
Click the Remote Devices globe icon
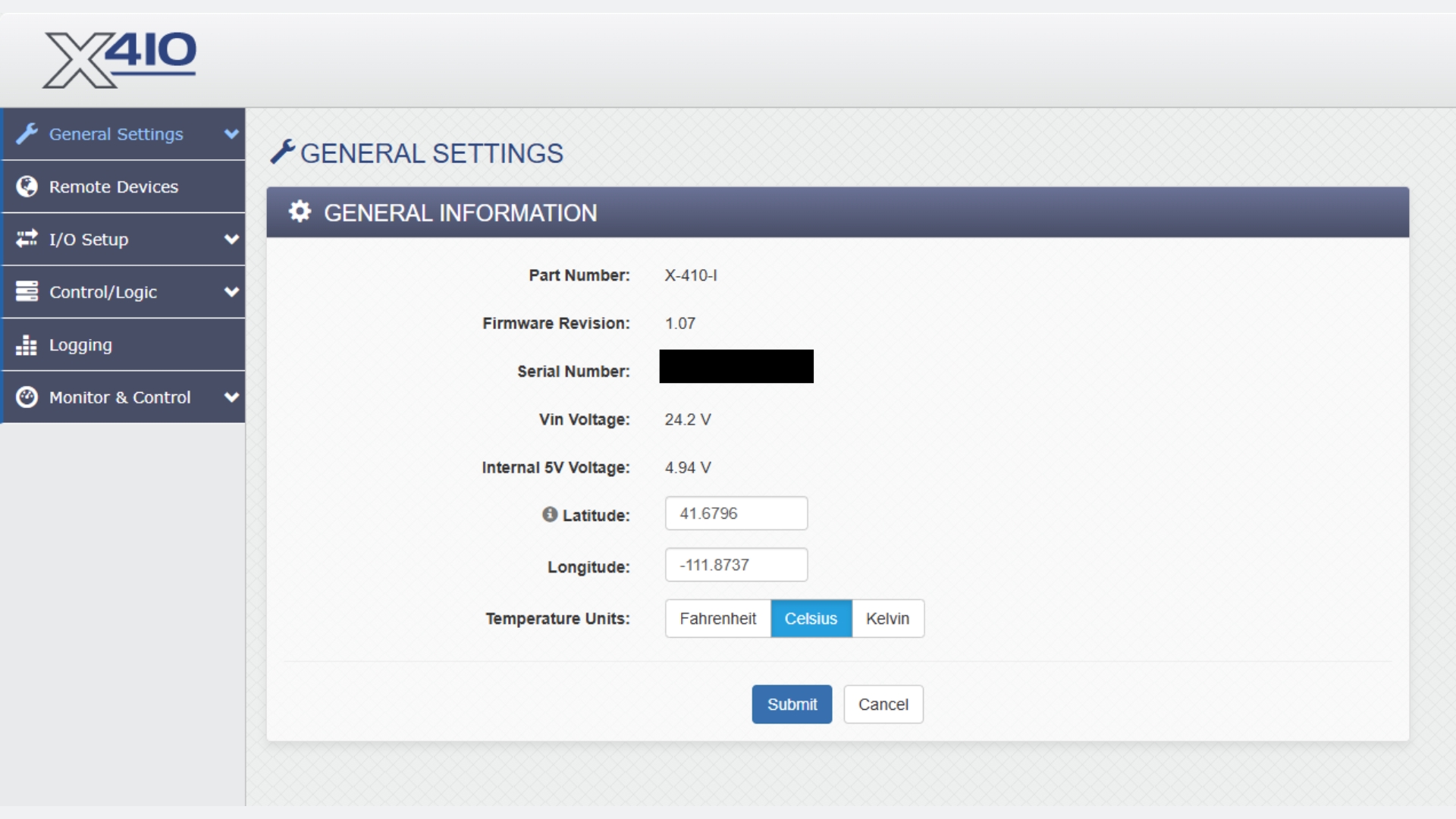[x=27, y=187]
